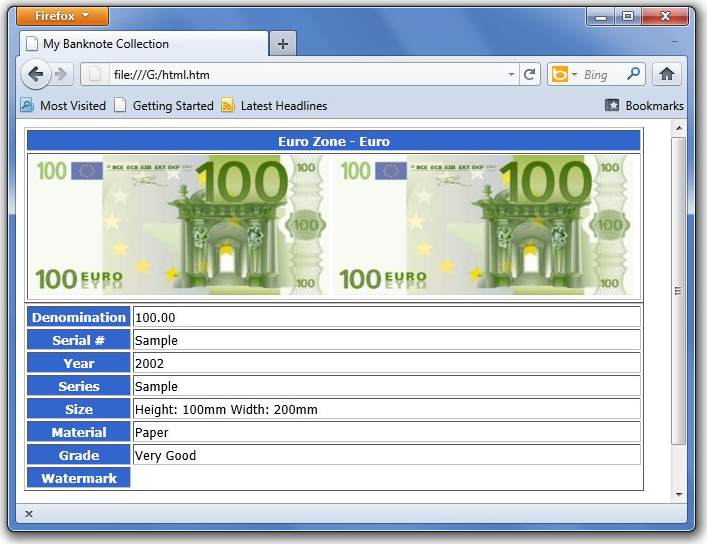Click in the Bing search field

(602, 74)
